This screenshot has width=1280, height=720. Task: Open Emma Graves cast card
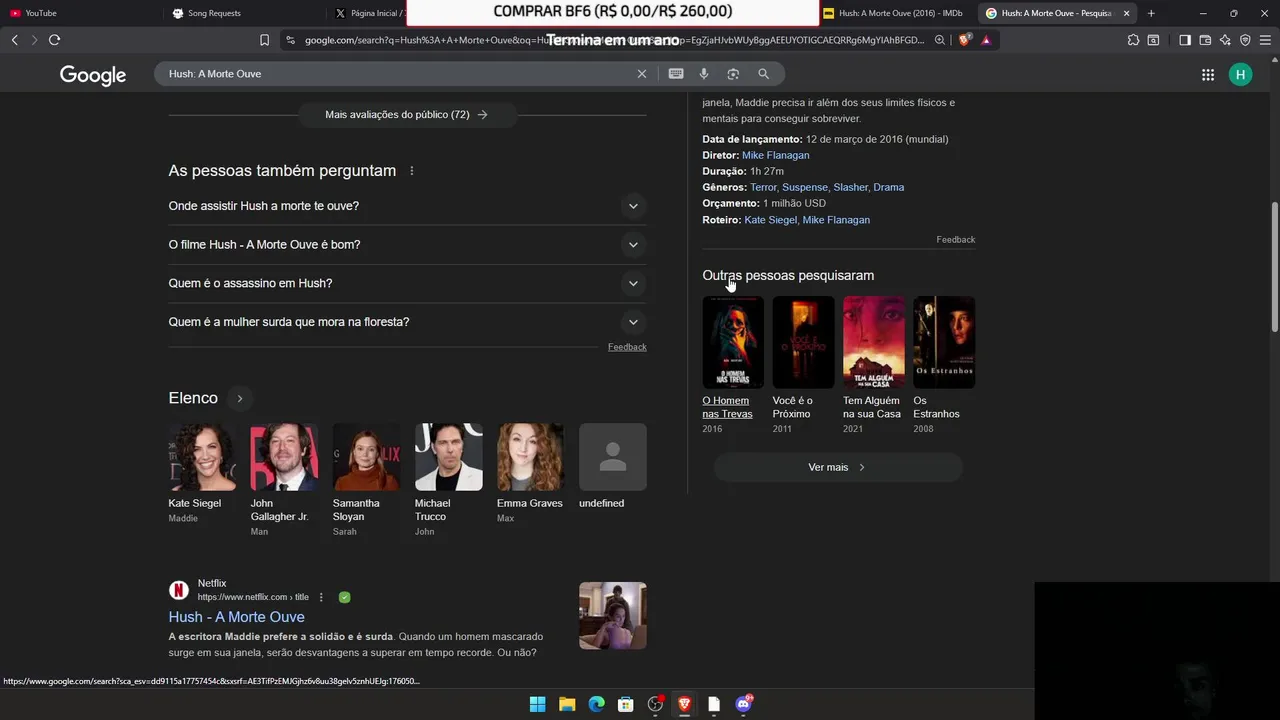coord(530,474)
